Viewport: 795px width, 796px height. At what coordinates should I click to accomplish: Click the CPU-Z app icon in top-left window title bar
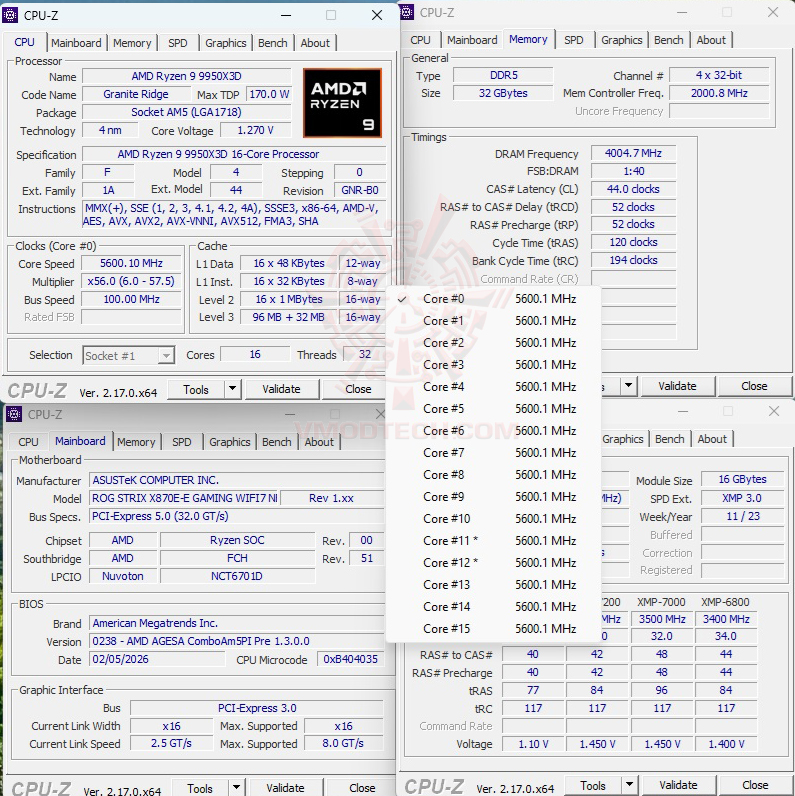[x=10, y=15]
